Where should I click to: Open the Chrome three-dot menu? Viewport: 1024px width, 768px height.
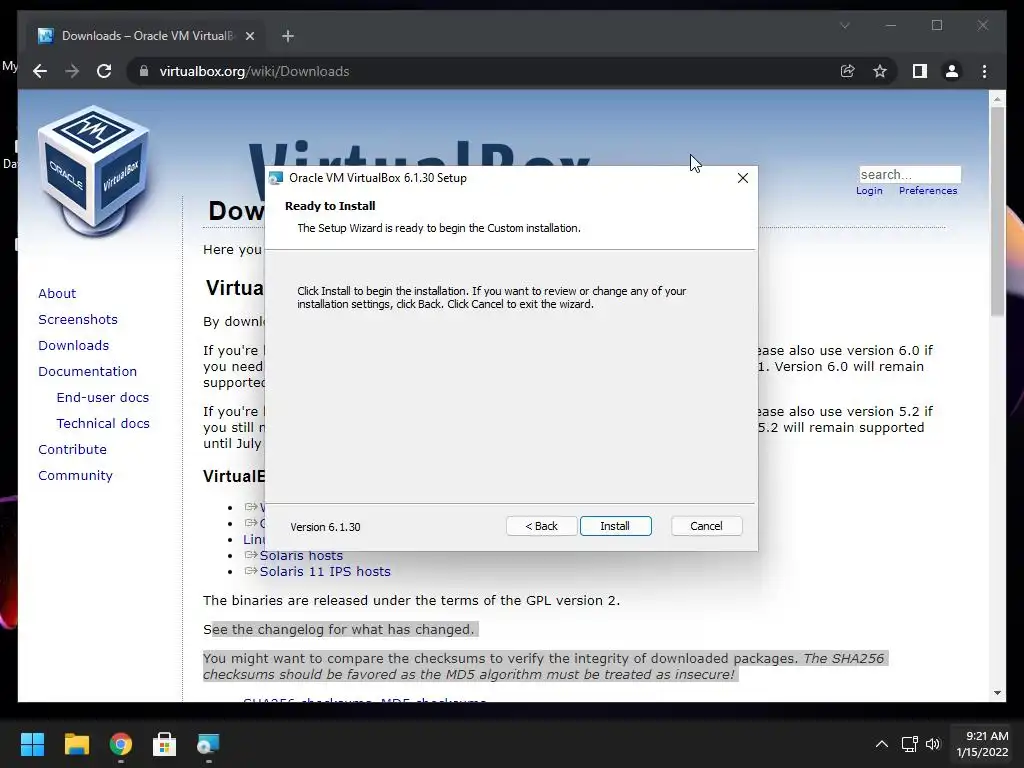(x=984, y=71)
